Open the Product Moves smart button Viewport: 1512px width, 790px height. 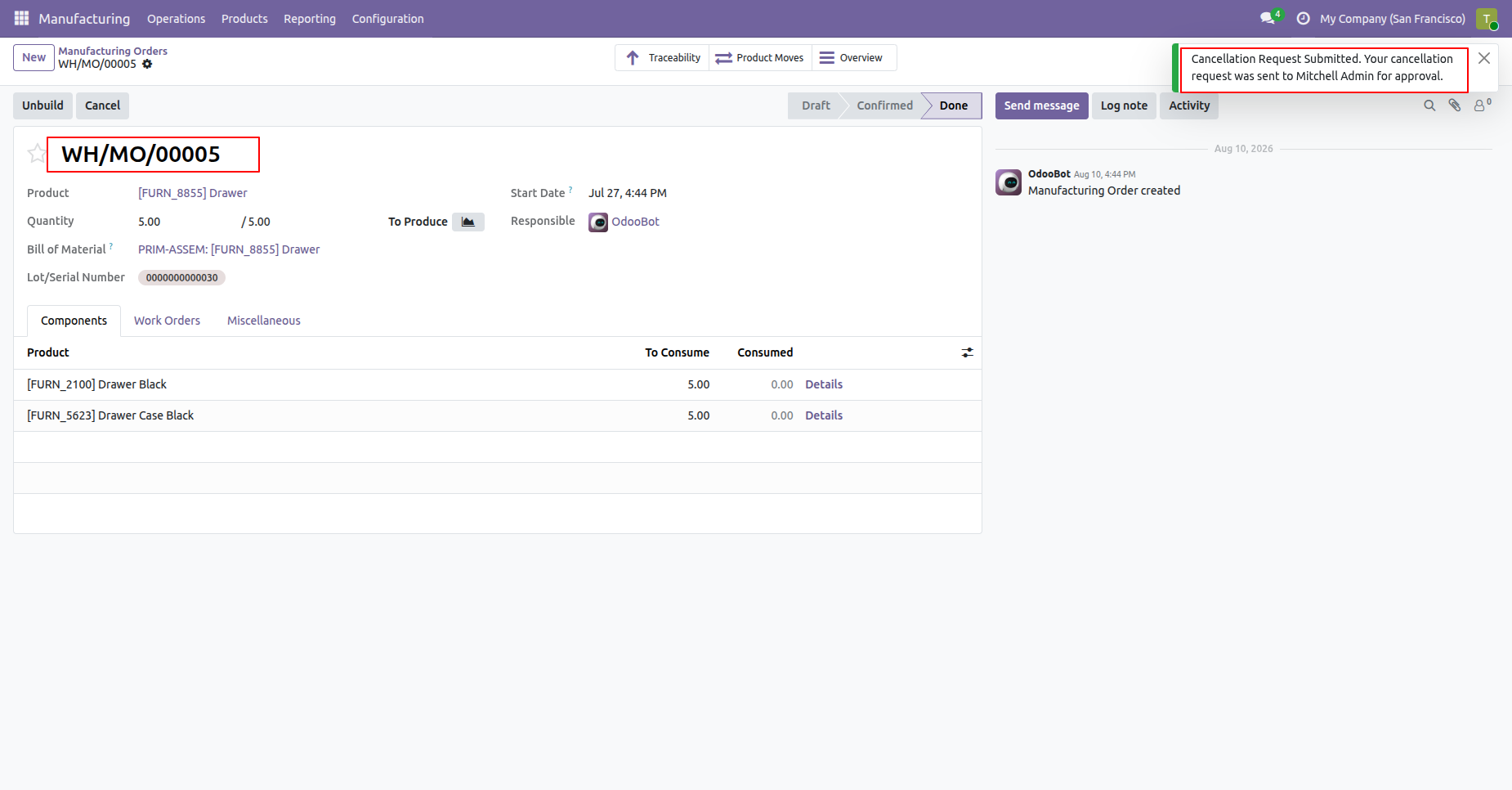[x=760, y=58]
